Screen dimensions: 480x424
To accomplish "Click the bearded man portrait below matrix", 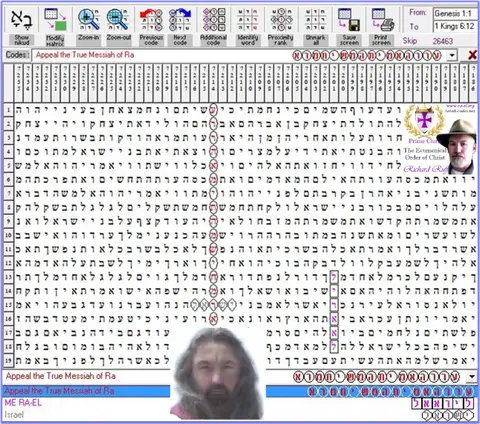I will coord(218,373).
